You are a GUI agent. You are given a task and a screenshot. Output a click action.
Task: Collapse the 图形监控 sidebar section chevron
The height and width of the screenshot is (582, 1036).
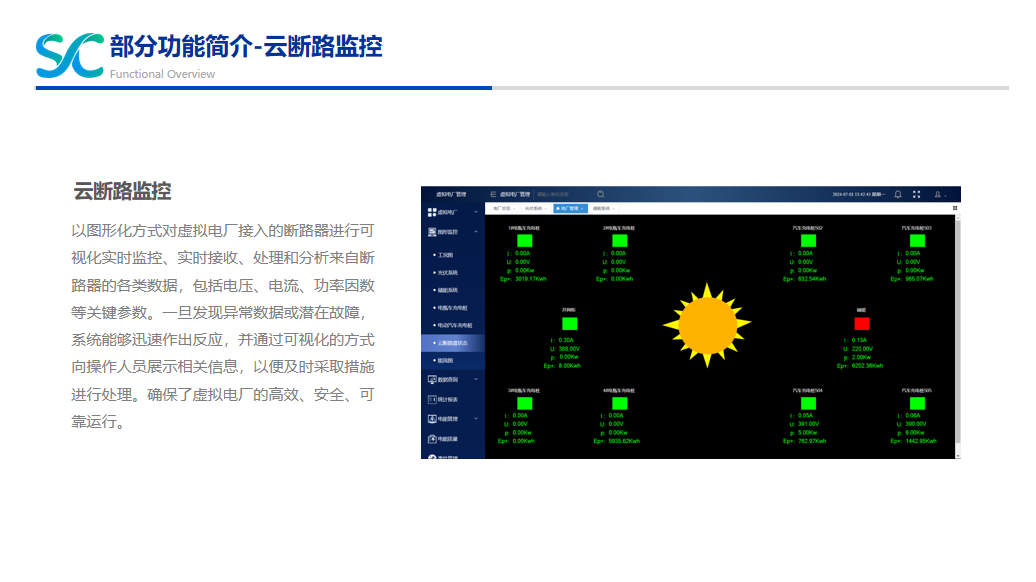[476, 232]
